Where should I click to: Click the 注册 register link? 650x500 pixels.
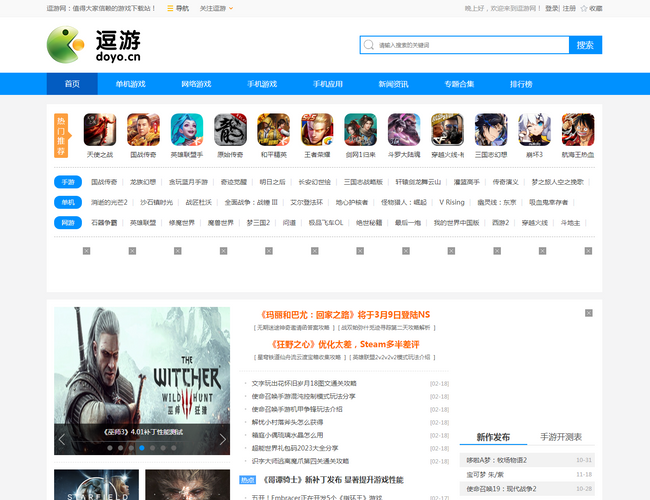[569, 8]
